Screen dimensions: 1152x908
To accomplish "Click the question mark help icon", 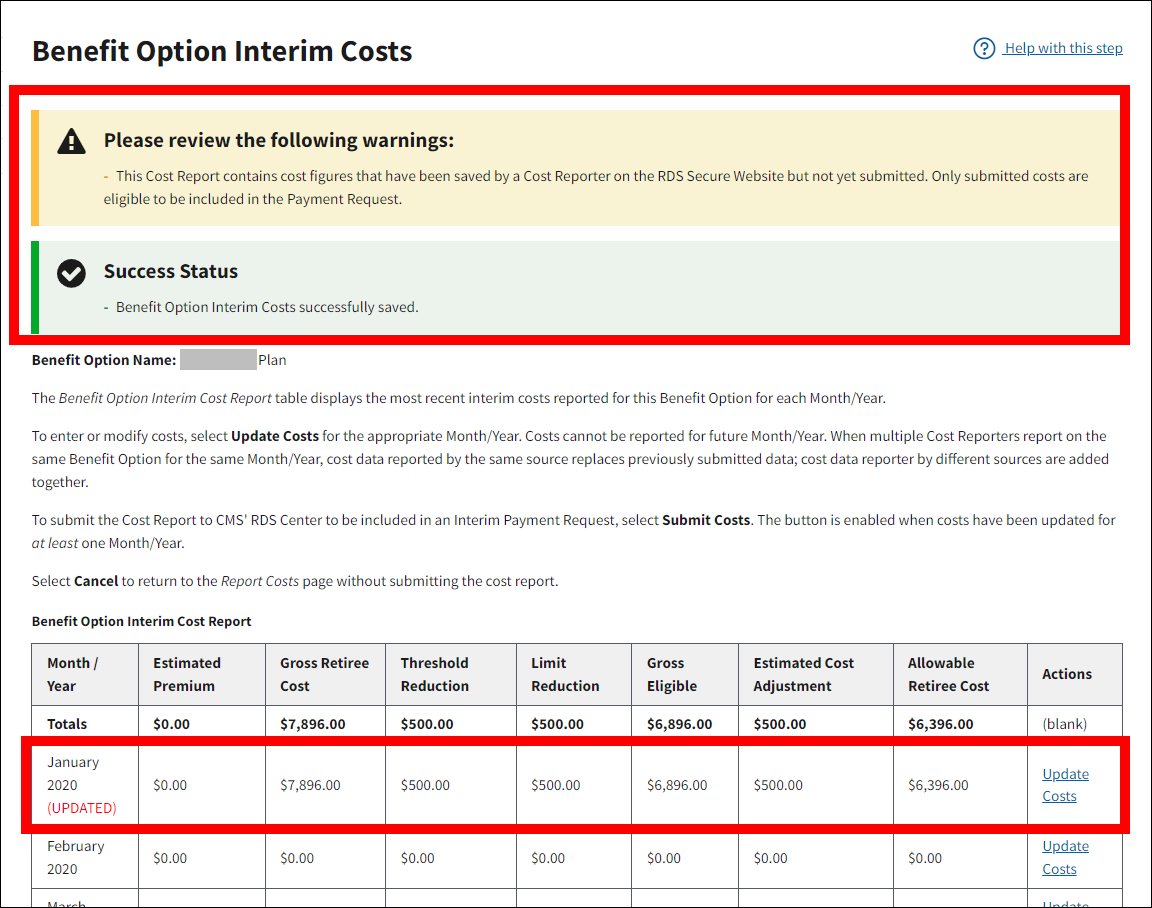I will coord(984,48).
